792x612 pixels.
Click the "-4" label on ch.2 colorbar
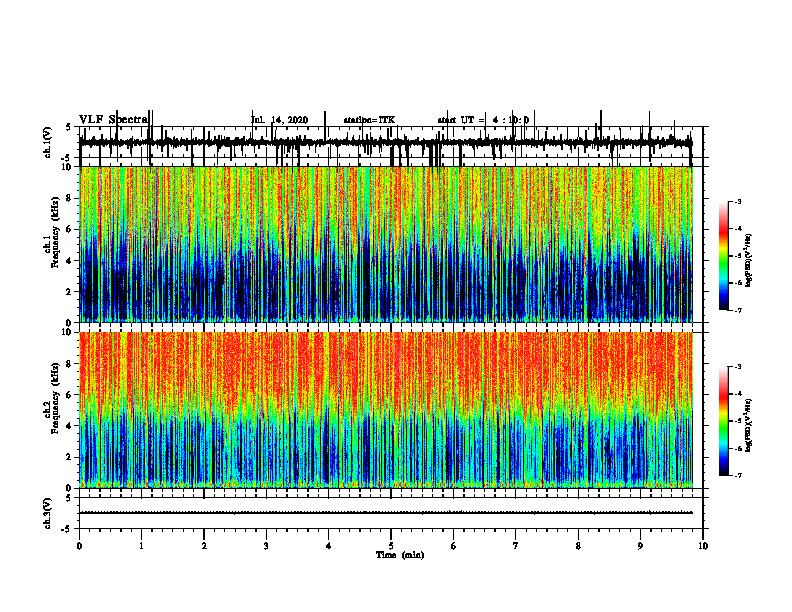tap(738, 394)
